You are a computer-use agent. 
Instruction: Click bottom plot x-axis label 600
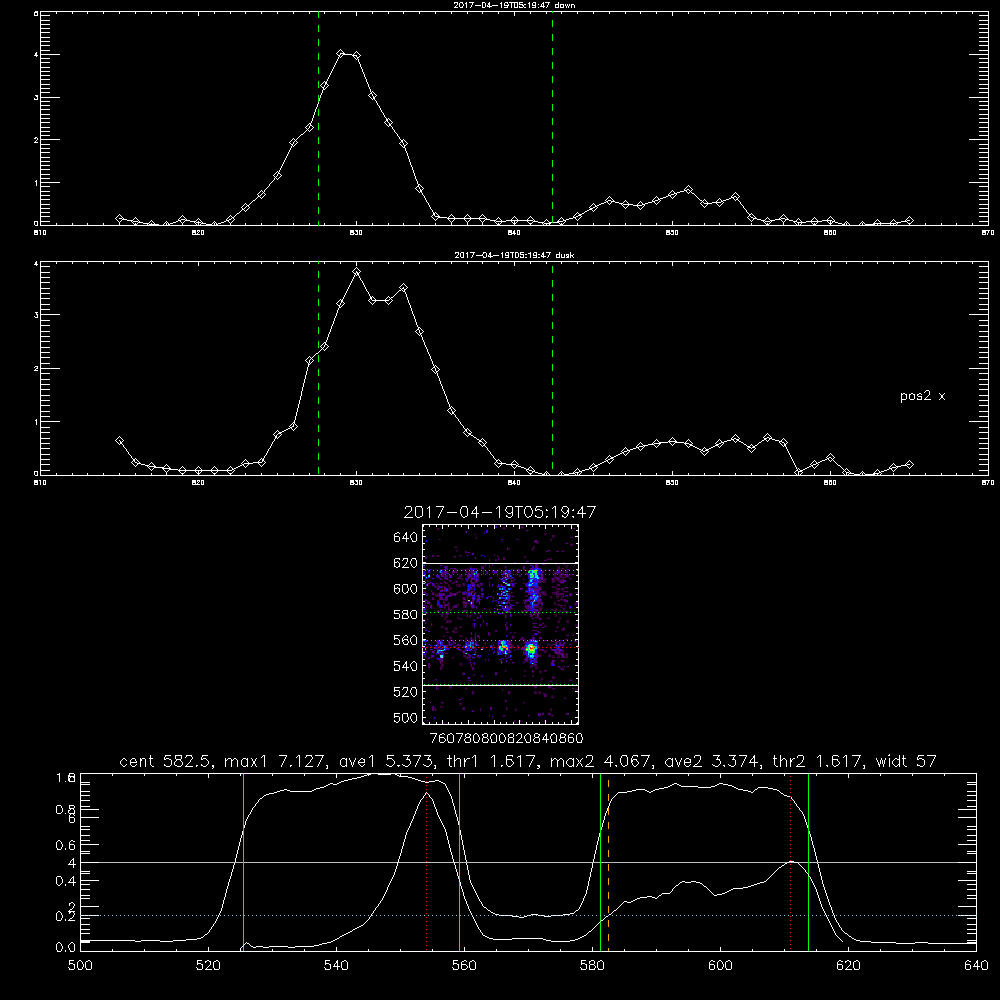(x=720, y=966)
